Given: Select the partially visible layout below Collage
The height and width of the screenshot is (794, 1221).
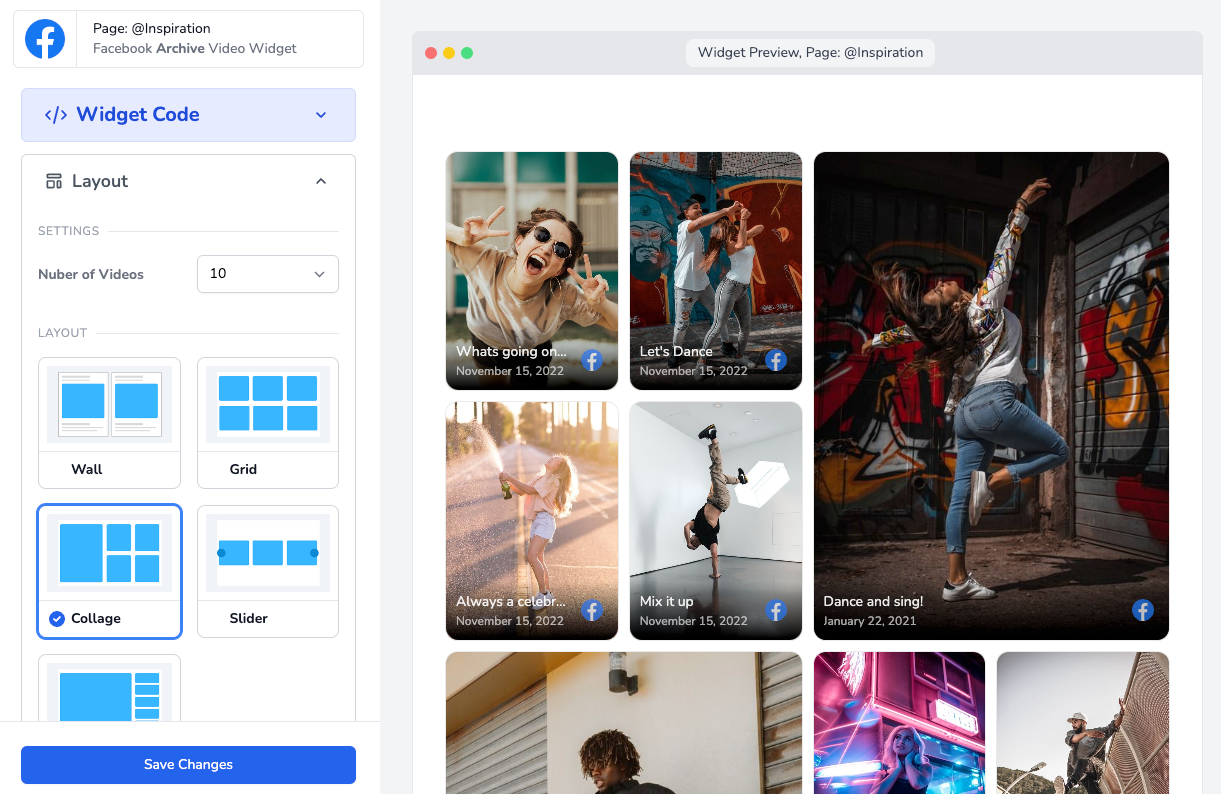Looking at the screenshot, I should coord(109,690).
